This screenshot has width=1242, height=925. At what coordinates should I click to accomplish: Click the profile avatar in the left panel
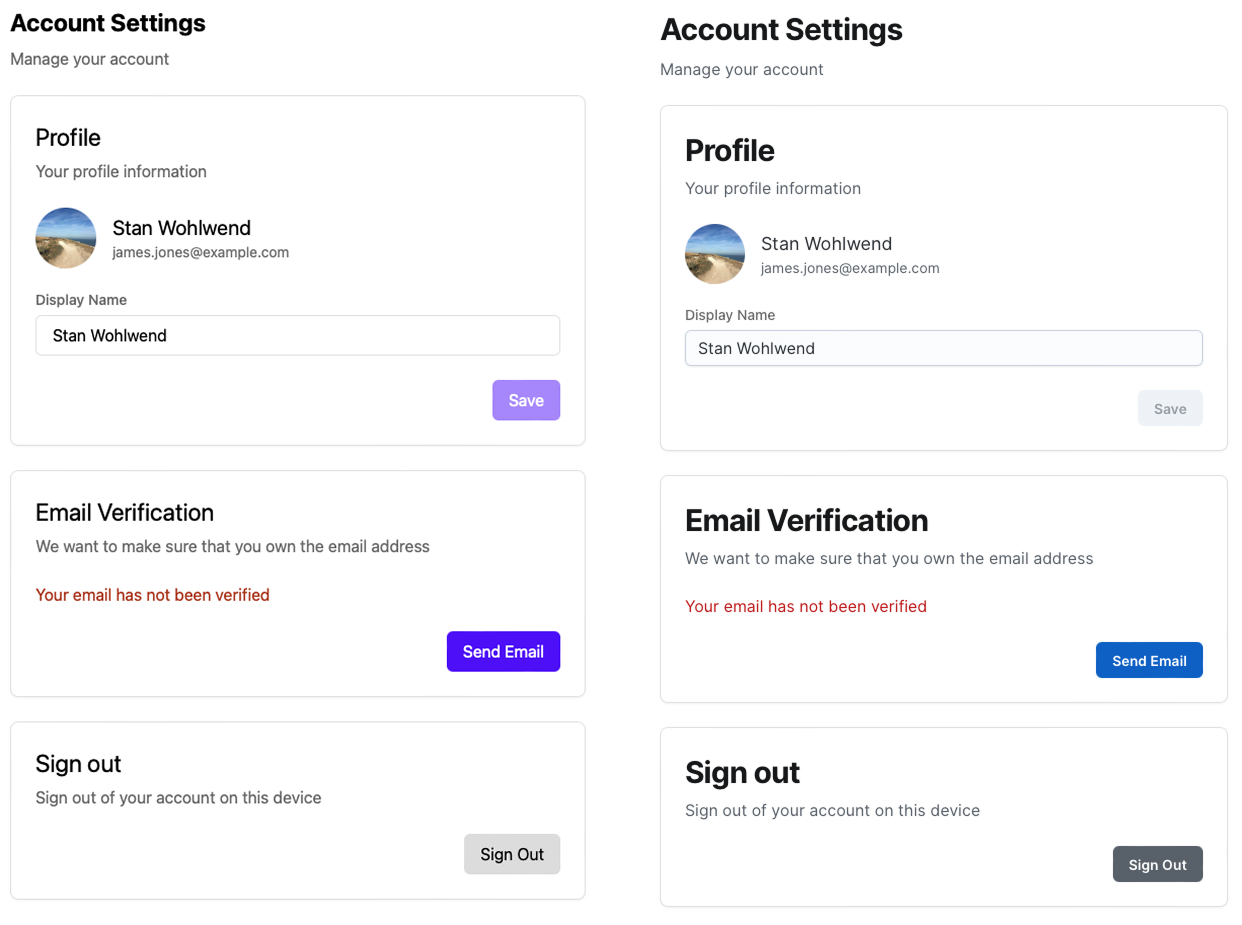click(x=66, y=238)
